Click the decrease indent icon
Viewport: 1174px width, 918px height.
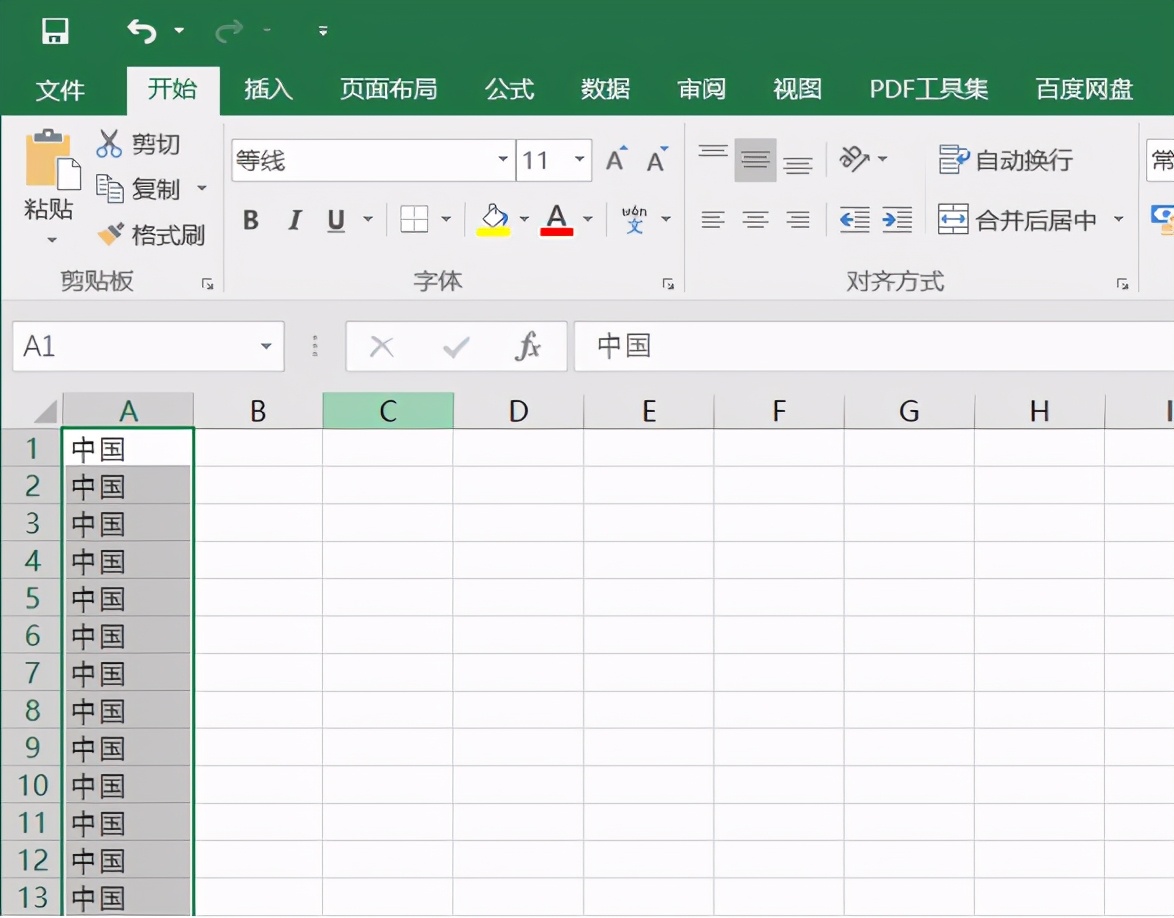click(x=854, y=219)
